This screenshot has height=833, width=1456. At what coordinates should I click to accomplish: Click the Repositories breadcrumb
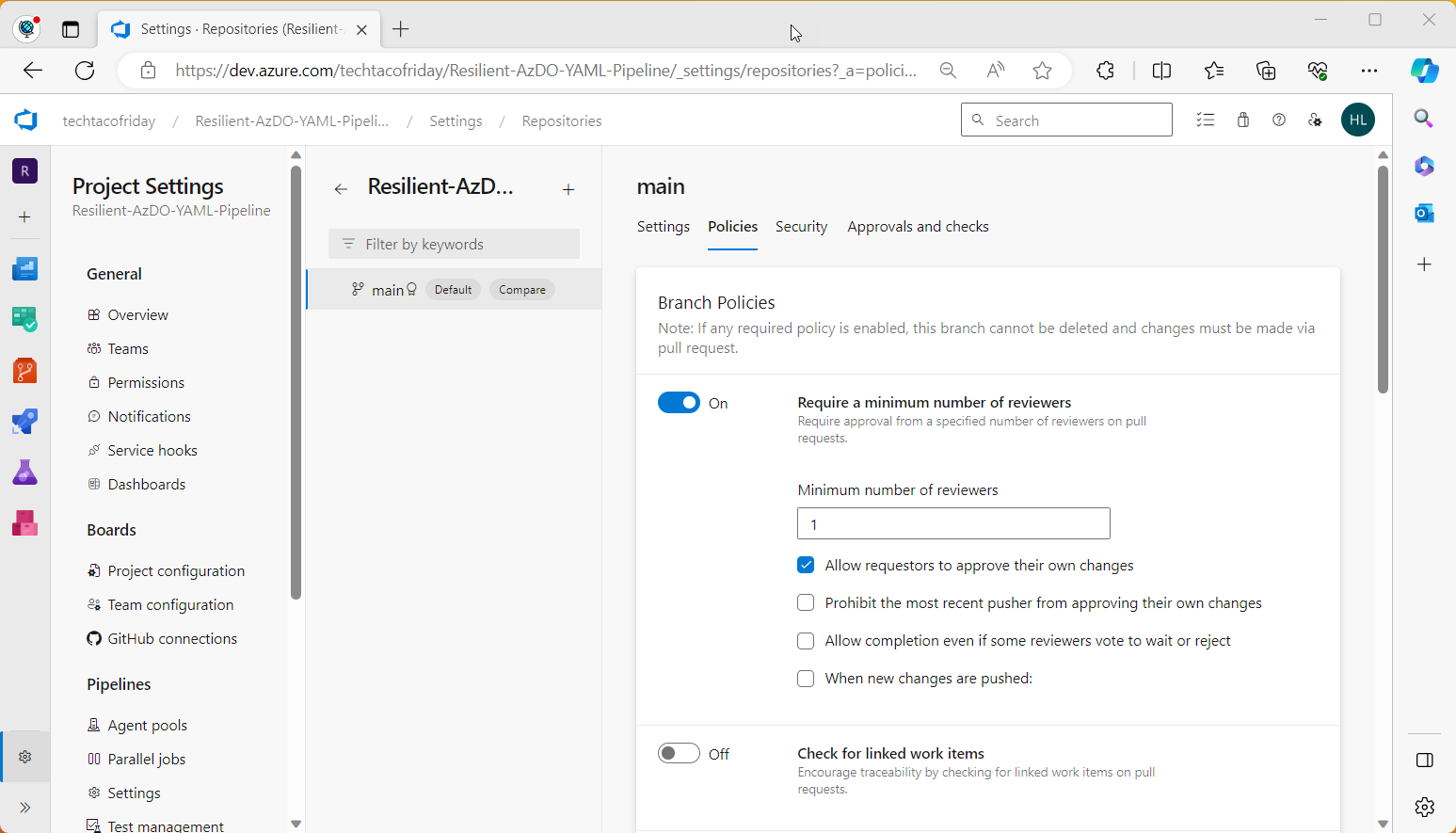tap(562, 121)
